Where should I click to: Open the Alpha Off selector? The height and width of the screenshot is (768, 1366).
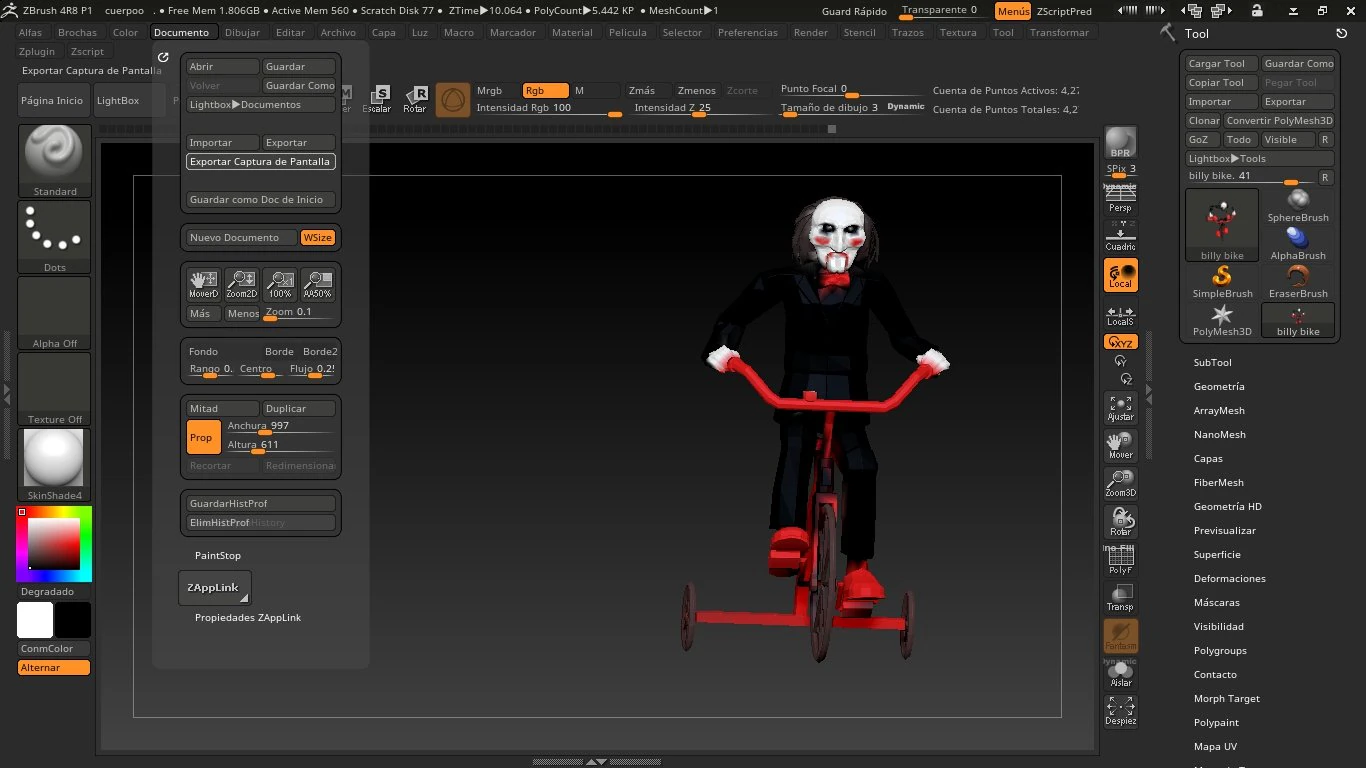coord(55,313)
